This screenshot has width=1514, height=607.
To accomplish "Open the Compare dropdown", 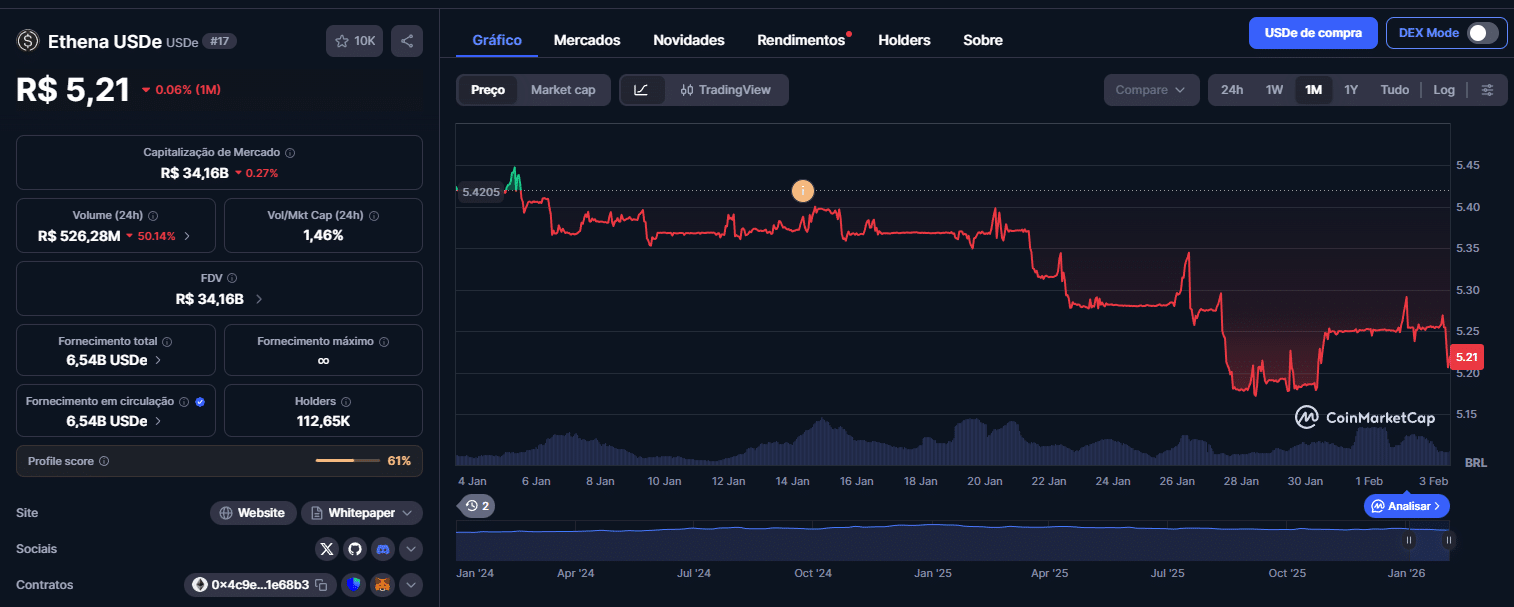I will point(1151,90).
